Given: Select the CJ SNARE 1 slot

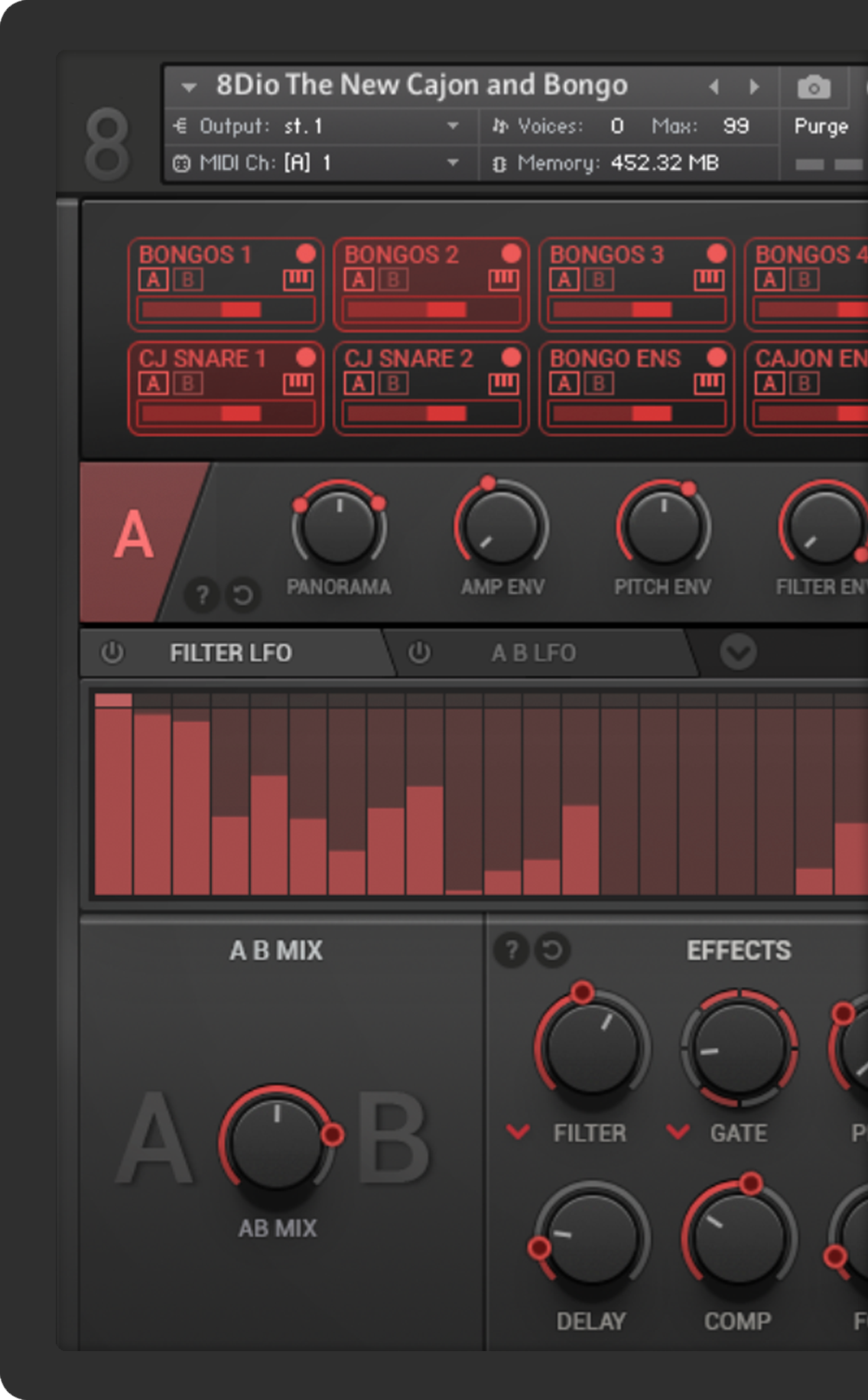Looking at the screenshot, I should [226, 388].
